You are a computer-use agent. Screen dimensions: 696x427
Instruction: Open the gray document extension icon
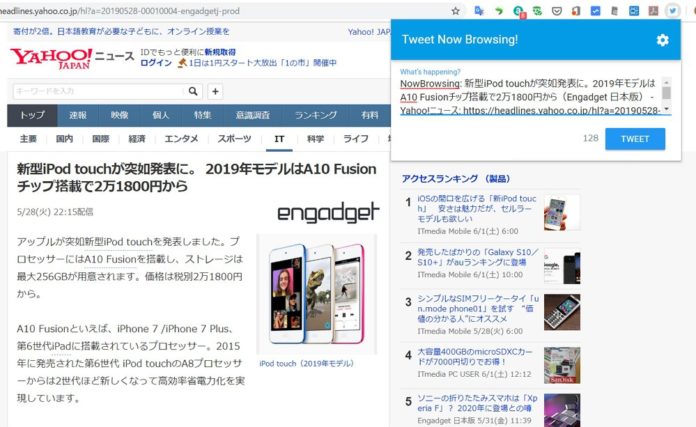(x=614, y=11)
